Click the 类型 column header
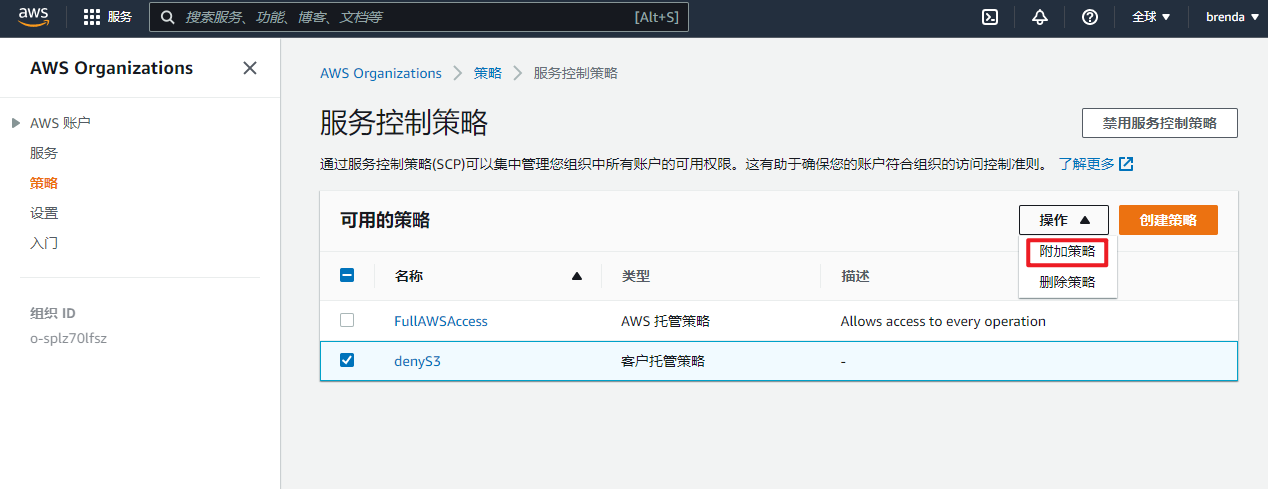 pyautogui.click(x=636, y=276)
